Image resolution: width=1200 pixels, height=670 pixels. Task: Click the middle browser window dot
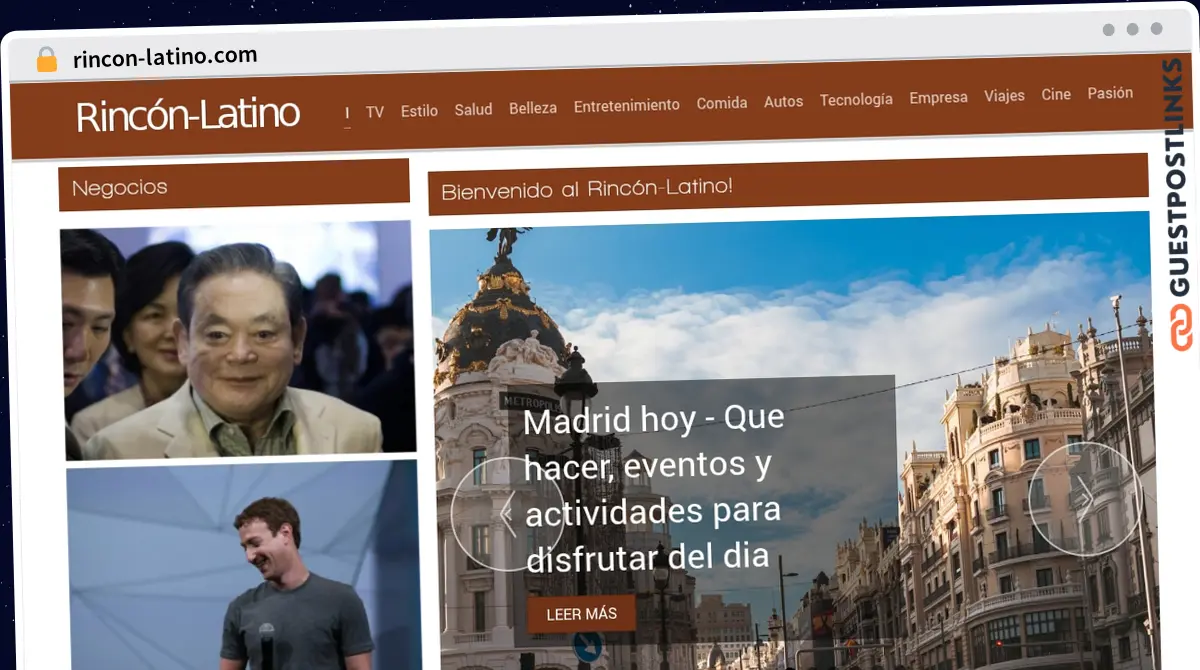point(1130,30)
